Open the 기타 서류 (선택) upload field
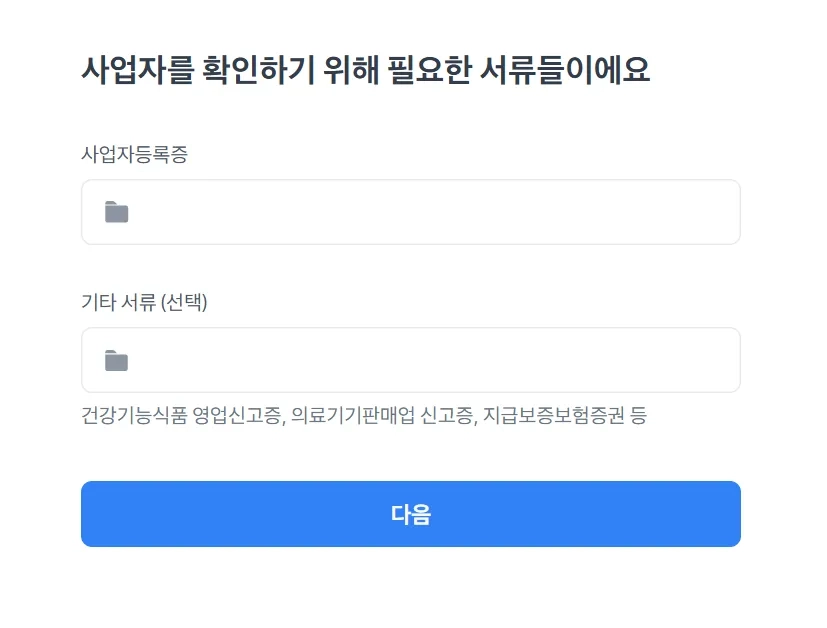The height and width of the screenshot is (628, 827). (x=411, y=360)
